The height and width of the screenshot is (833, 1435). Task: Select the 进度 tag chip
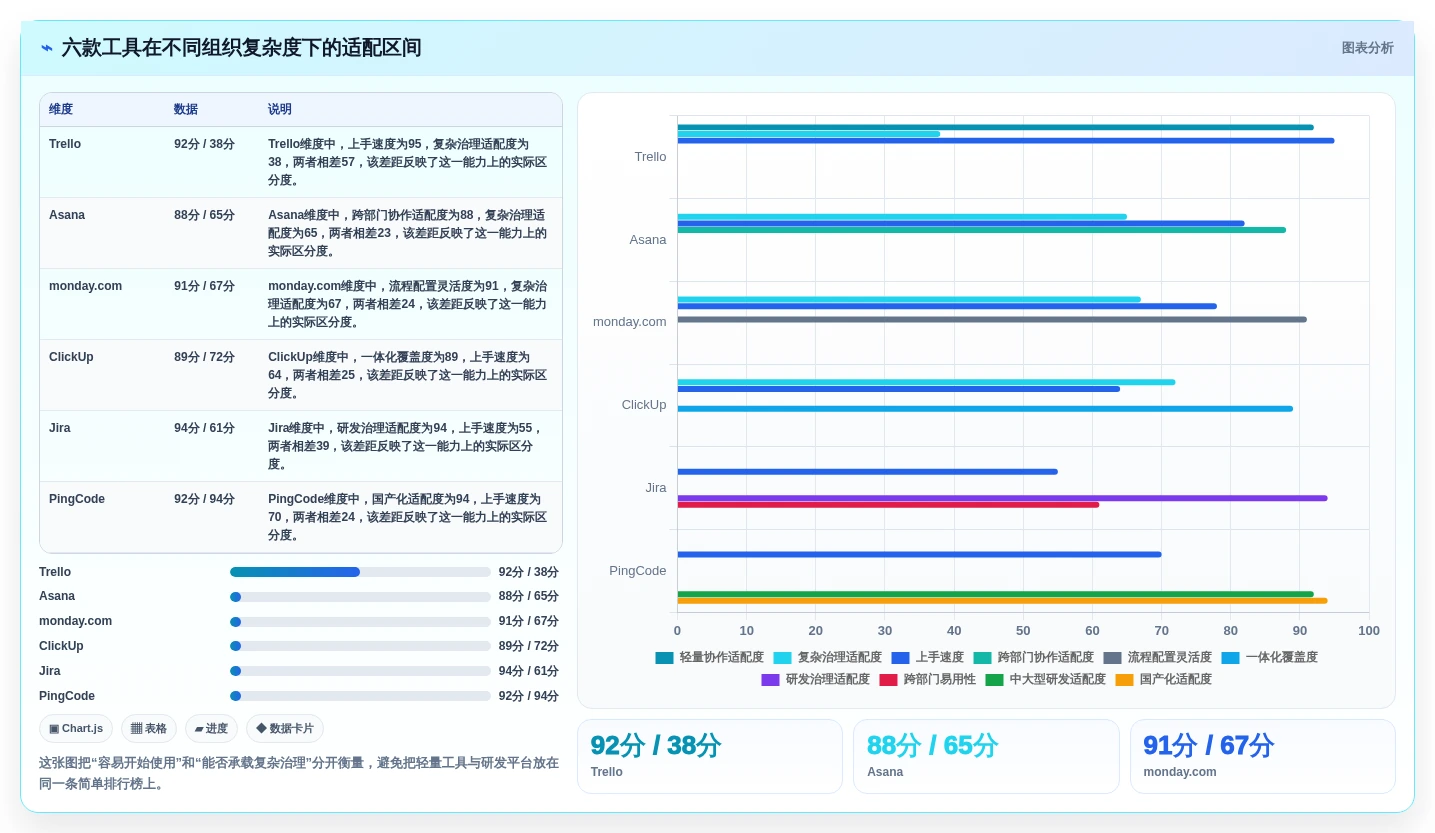(211, 729)
